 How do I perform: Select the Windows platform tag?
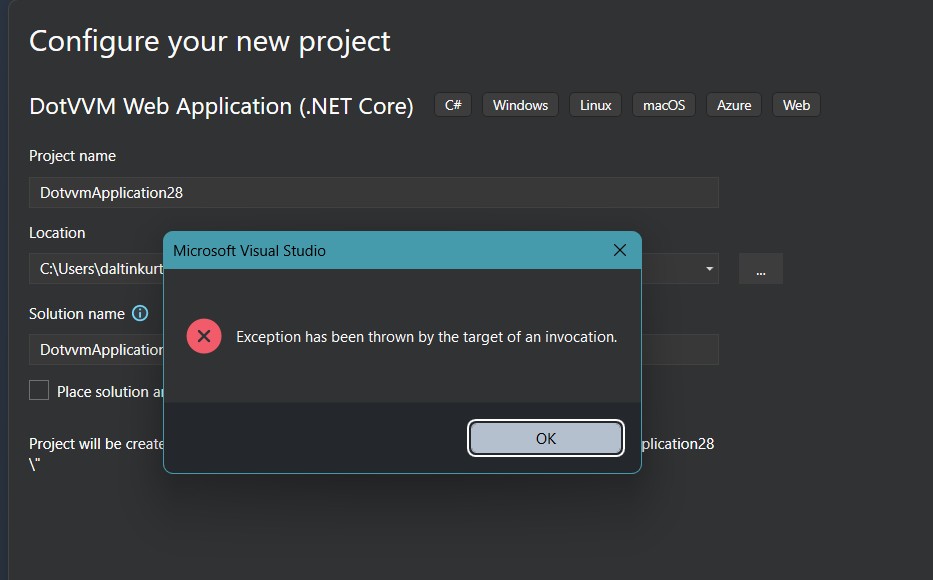[x=520, y=105]
